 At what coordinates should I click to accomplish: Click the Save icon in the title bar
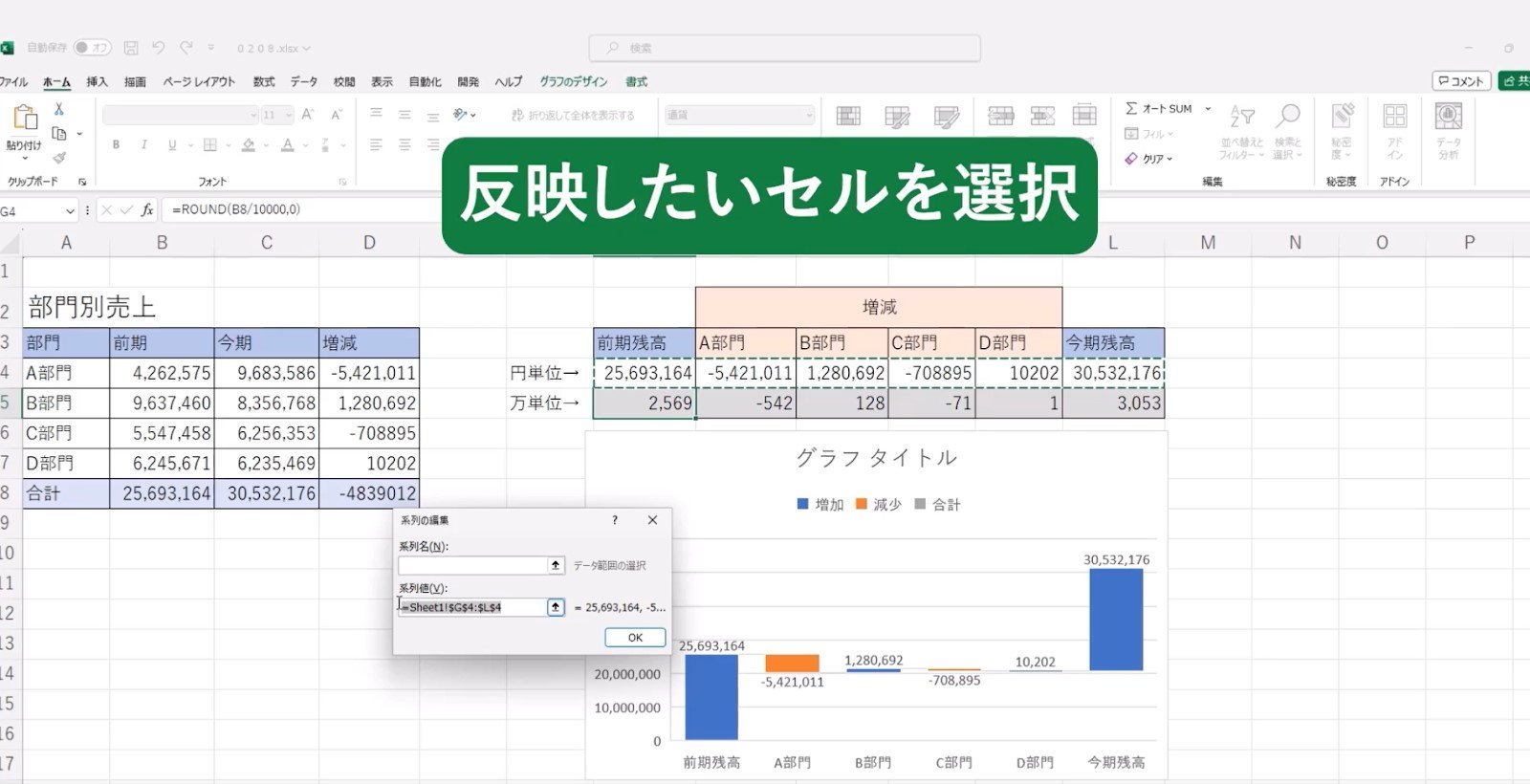(131, 48)
